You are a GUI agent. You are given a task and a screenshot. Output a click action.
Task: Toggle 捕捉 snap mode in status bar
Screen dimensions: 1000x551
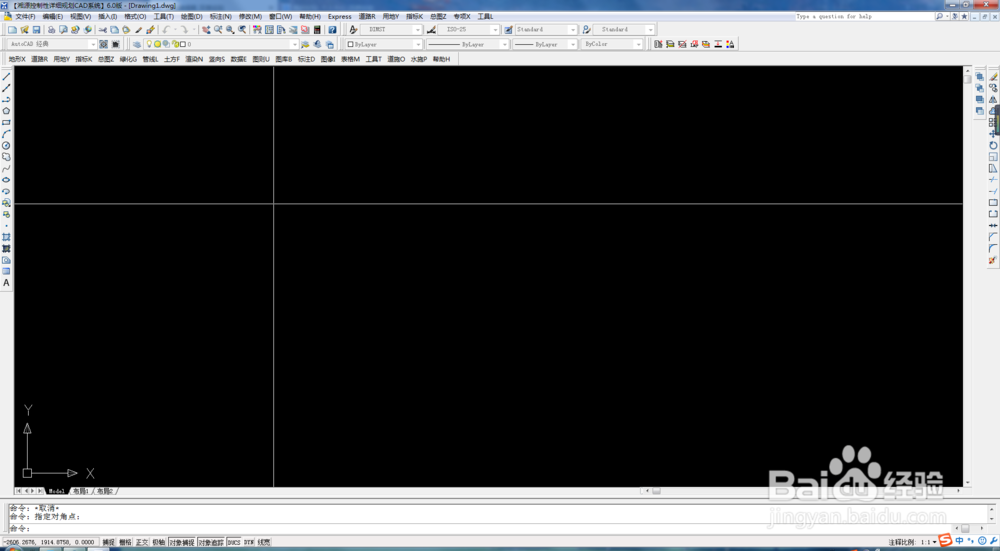click(108, 542)
